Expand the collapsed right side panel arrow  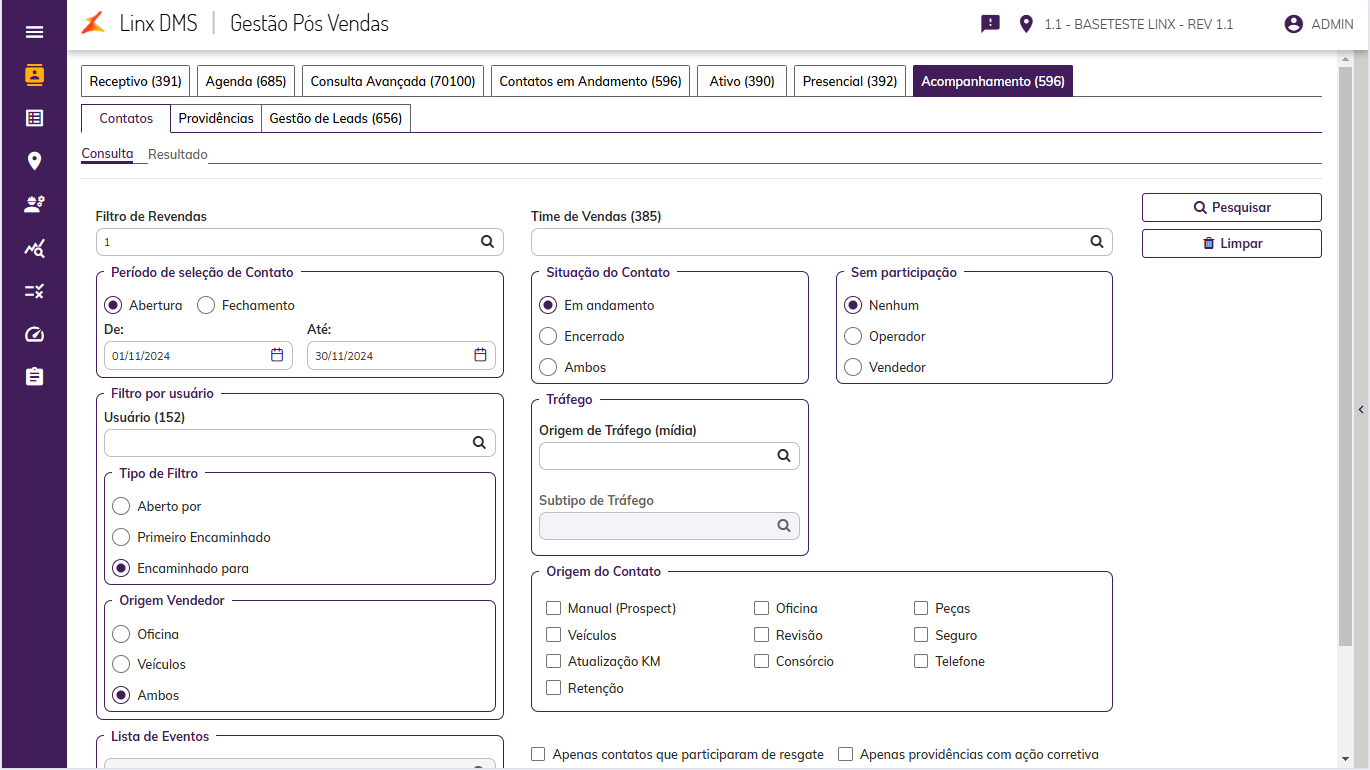point(1361,409)
